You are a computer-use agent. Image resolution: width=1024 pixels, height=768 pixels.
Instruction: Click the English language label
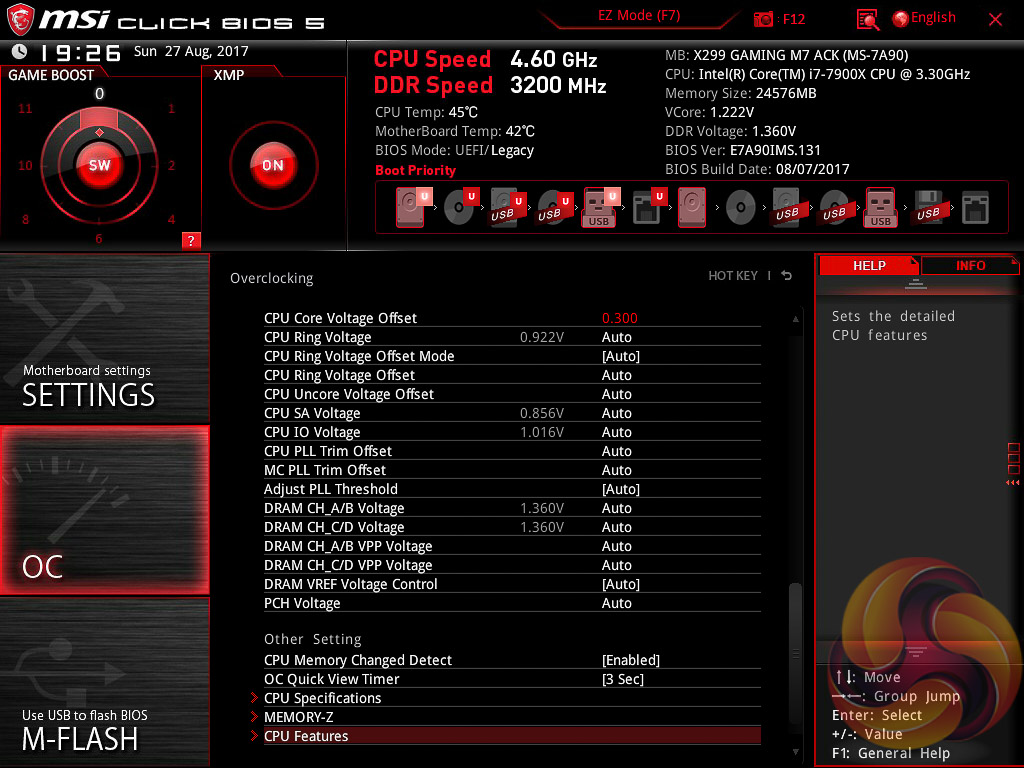(933, 18)
